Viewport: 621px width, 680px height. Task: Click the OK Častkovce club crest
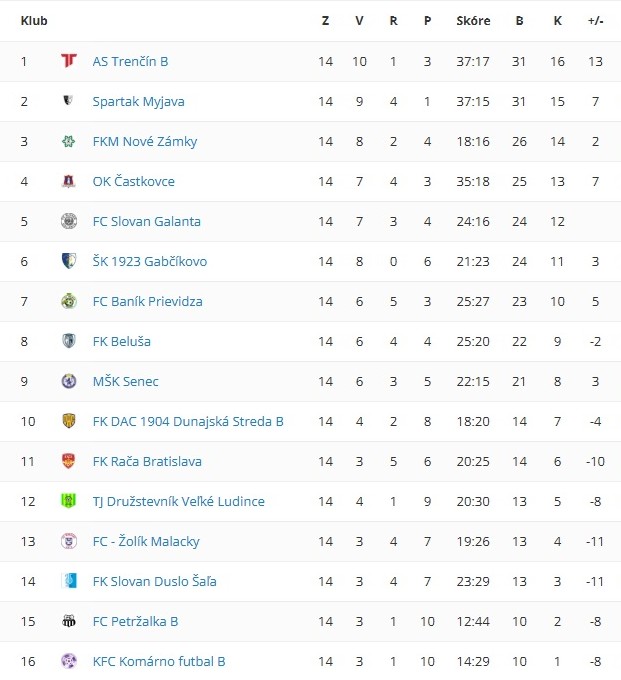coord(68,181)
